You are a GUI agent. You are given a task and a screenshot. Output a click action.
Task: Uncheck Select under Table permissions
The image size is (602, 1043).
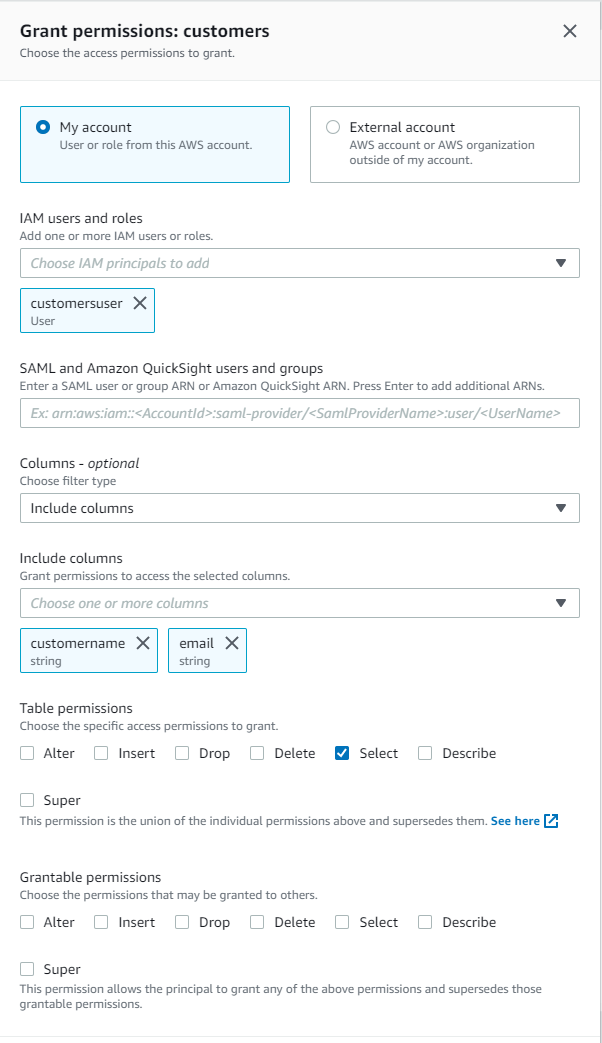tap(342, 753)
